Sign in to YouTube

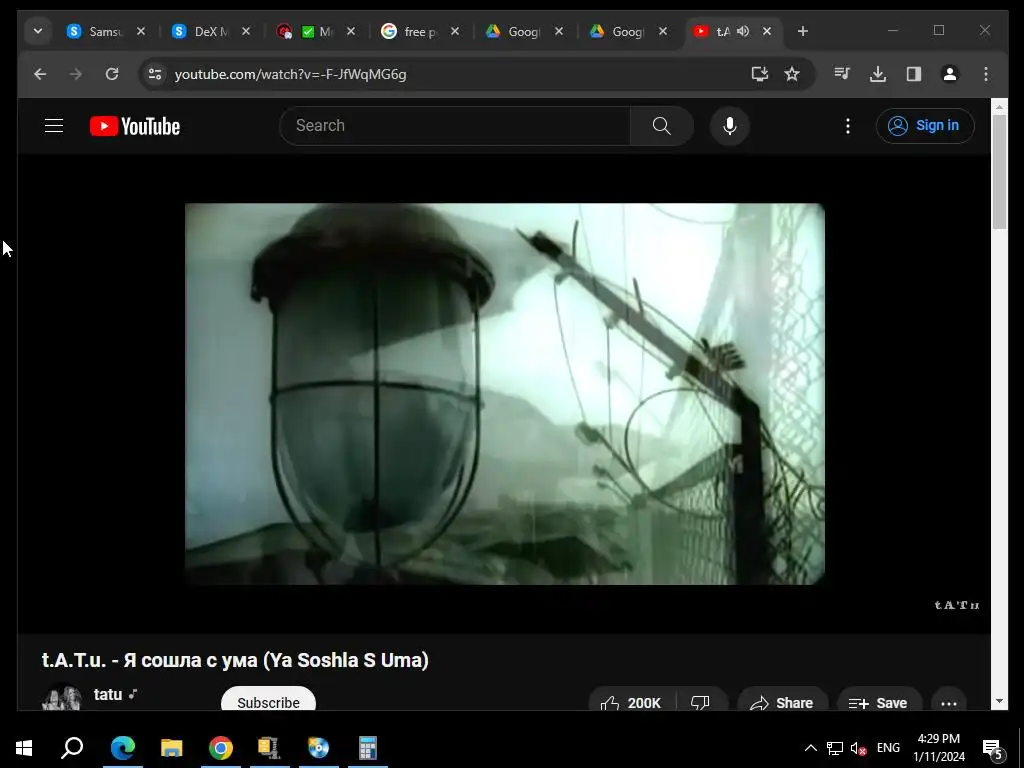[x=925, y=125]
